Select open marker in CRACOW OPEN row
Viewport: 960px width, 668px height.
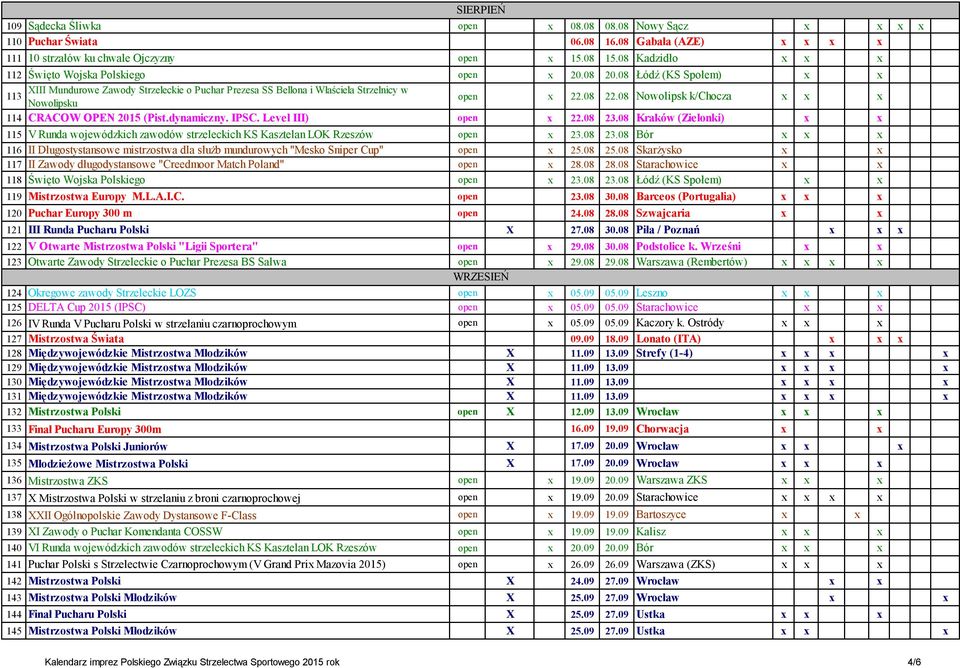click(467, 118)
